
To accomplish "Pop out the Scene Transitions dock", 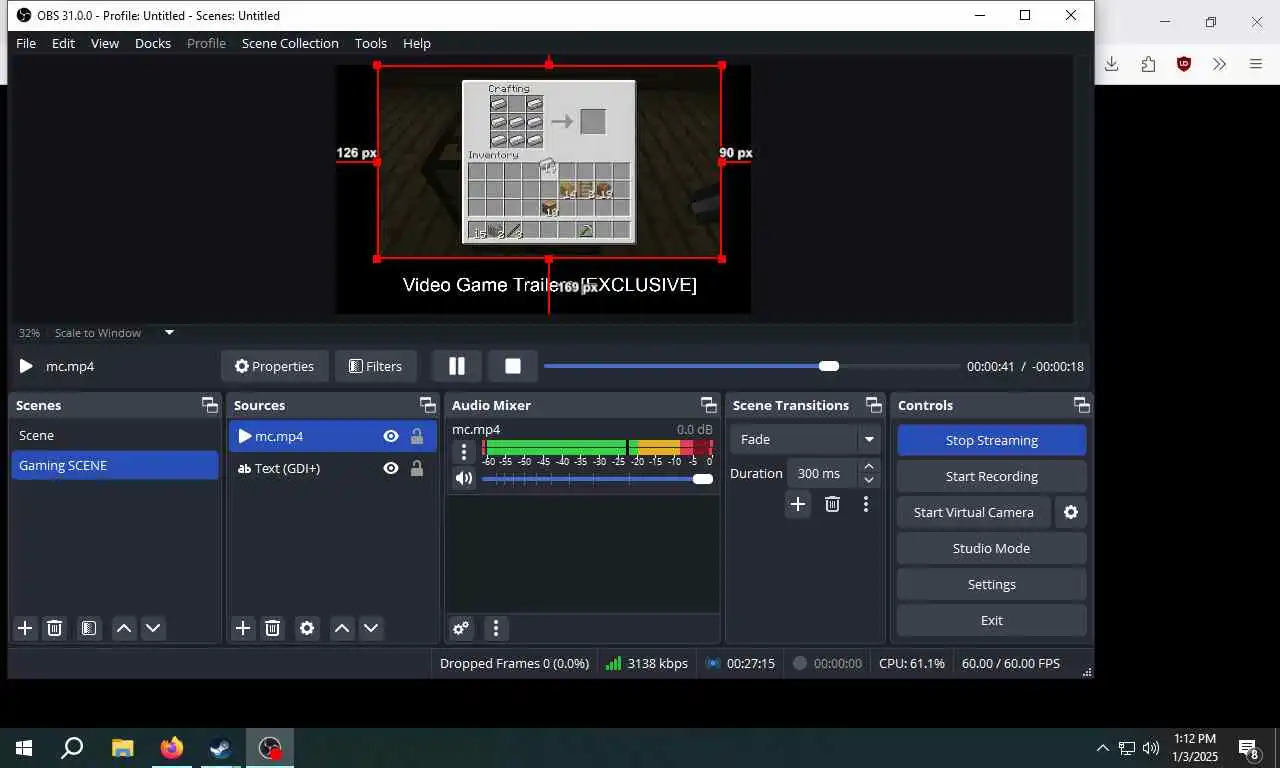I will [x=873, y=405].
